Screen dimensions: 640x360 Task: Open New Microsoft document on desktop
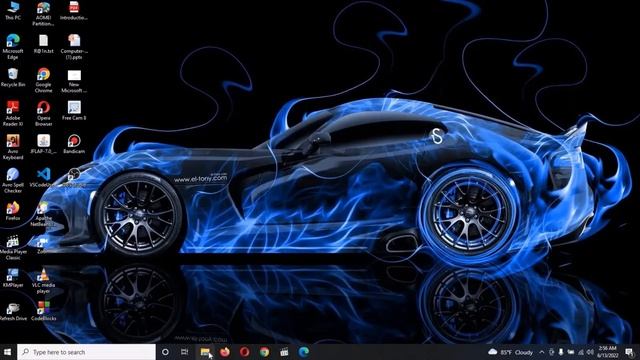(x=74, y=80)
